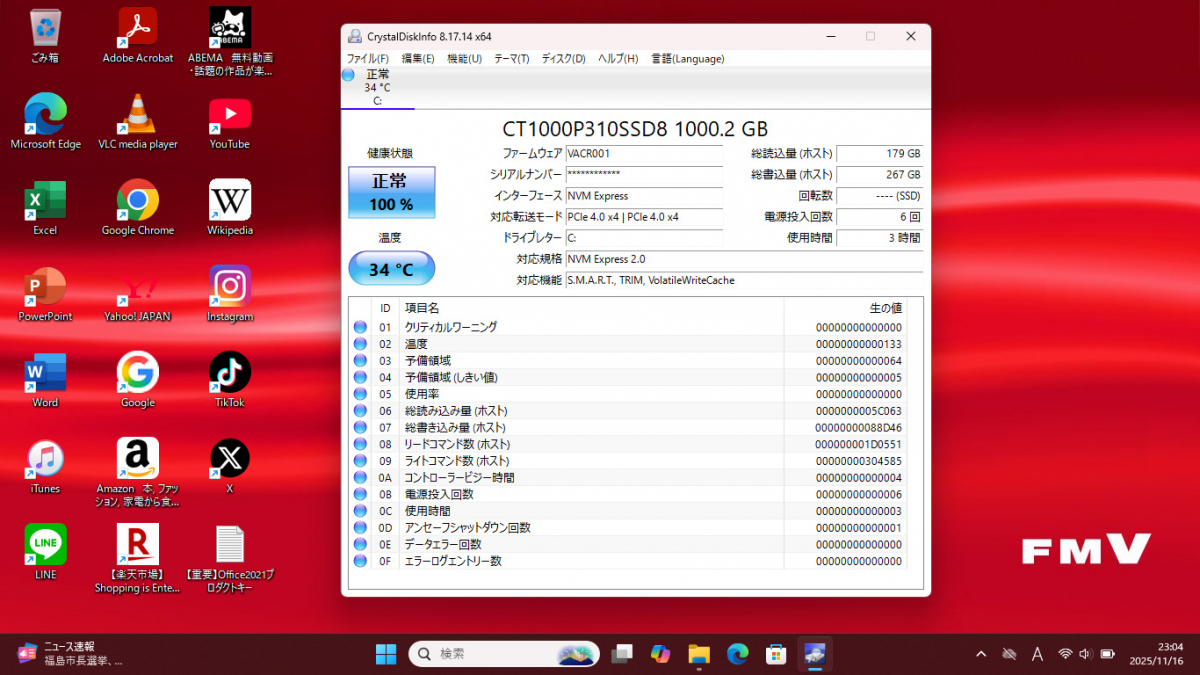
Task: Click the 34 °C temperature button
Action: (391, 269)
